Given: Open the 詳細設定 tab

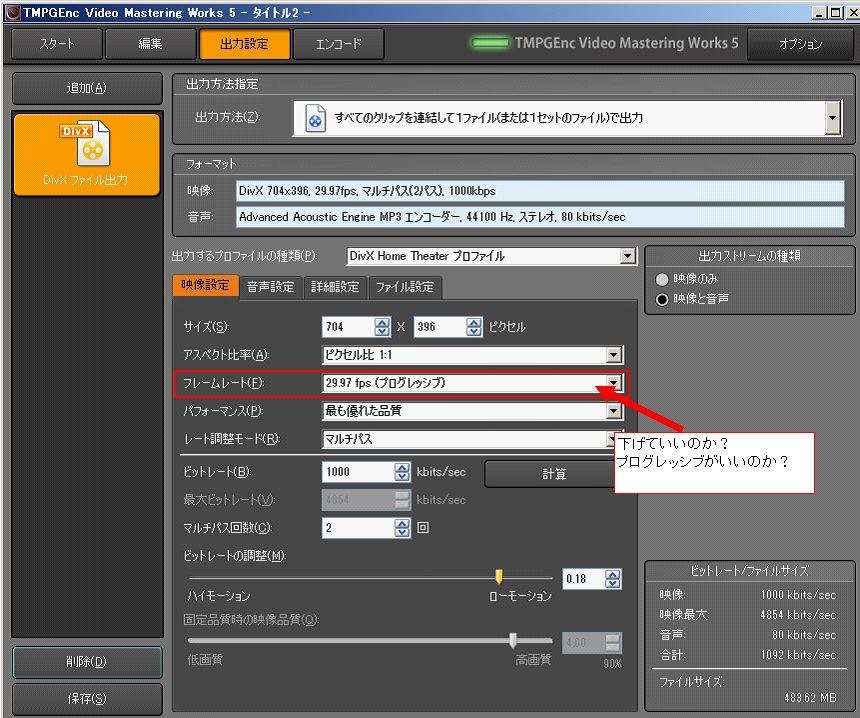Looking at the screenshot, I should click(335, 287).
